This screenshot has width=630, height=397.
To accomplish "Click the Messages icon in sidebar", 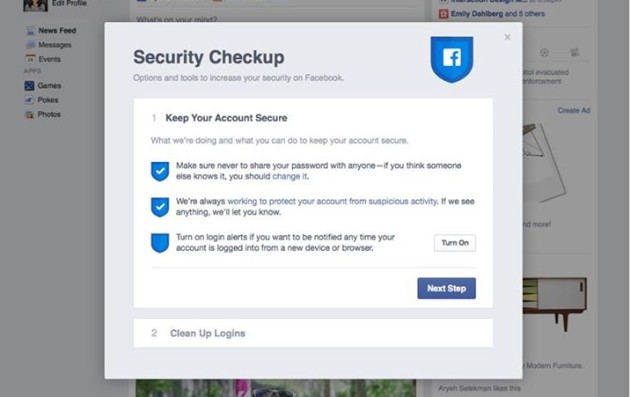I will 30,45.
